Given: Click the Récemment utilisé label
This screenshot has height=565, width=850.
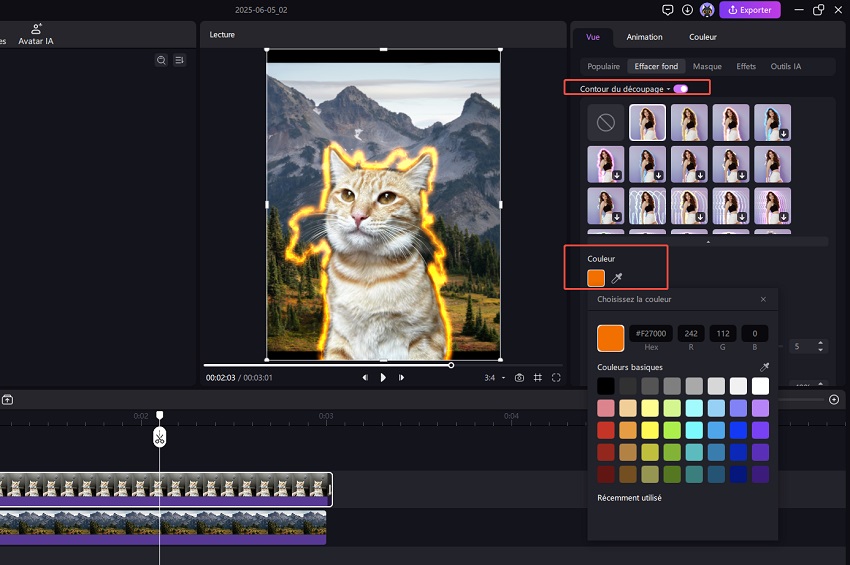Looking at the screenshot, I should [629, 498].
